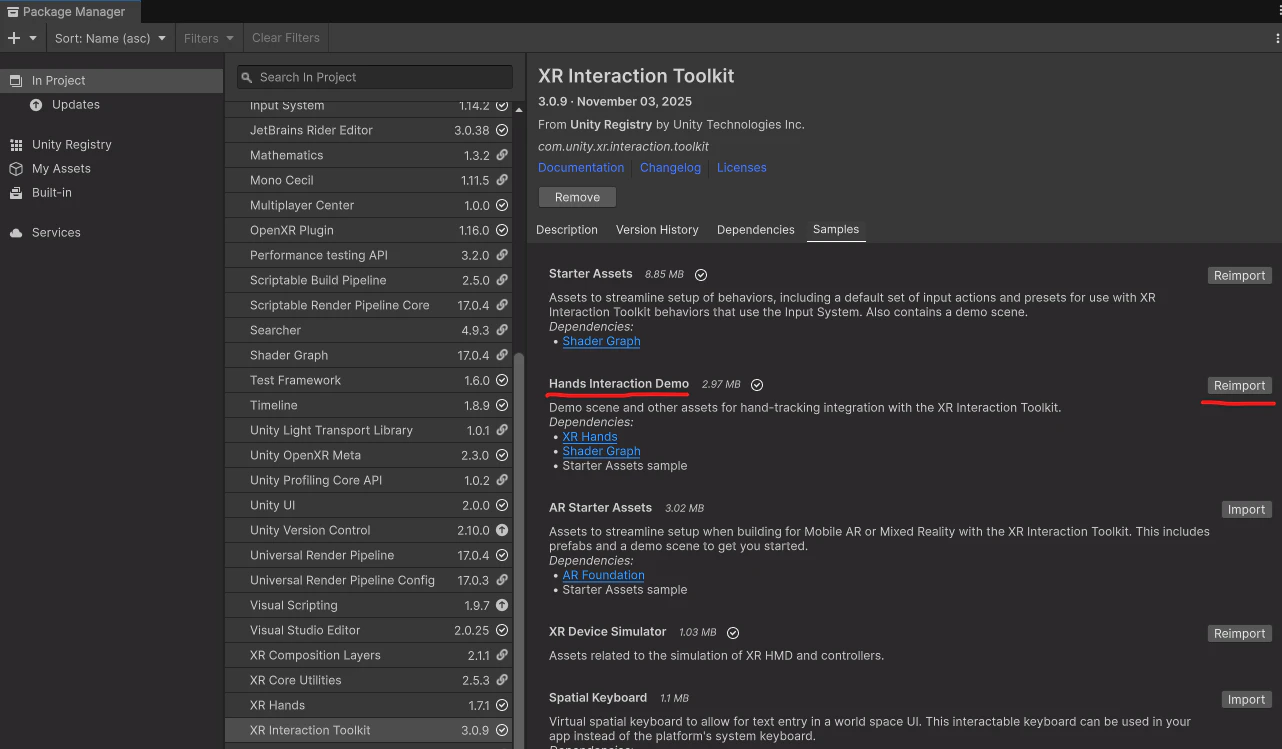Screen dimensions: 1282x749
Task: Click the link icon on Mathematics row
Action: (x=502, y=155)
